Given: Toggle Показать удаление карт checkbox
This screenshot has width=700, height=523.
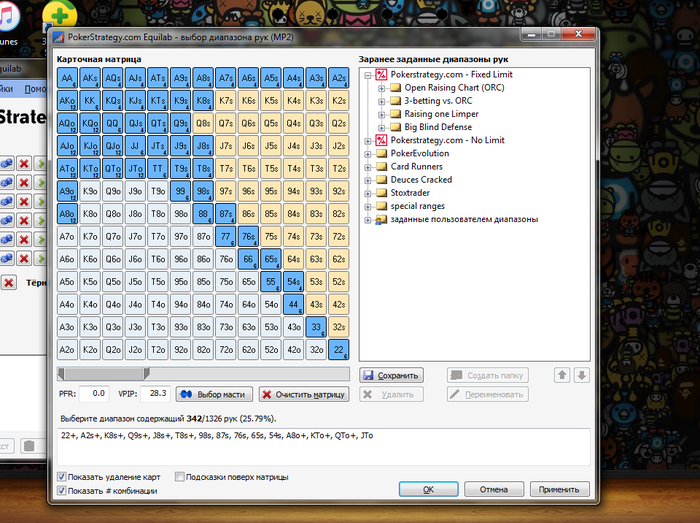Looking at the screenshot, I should click(x=62, y=477).
